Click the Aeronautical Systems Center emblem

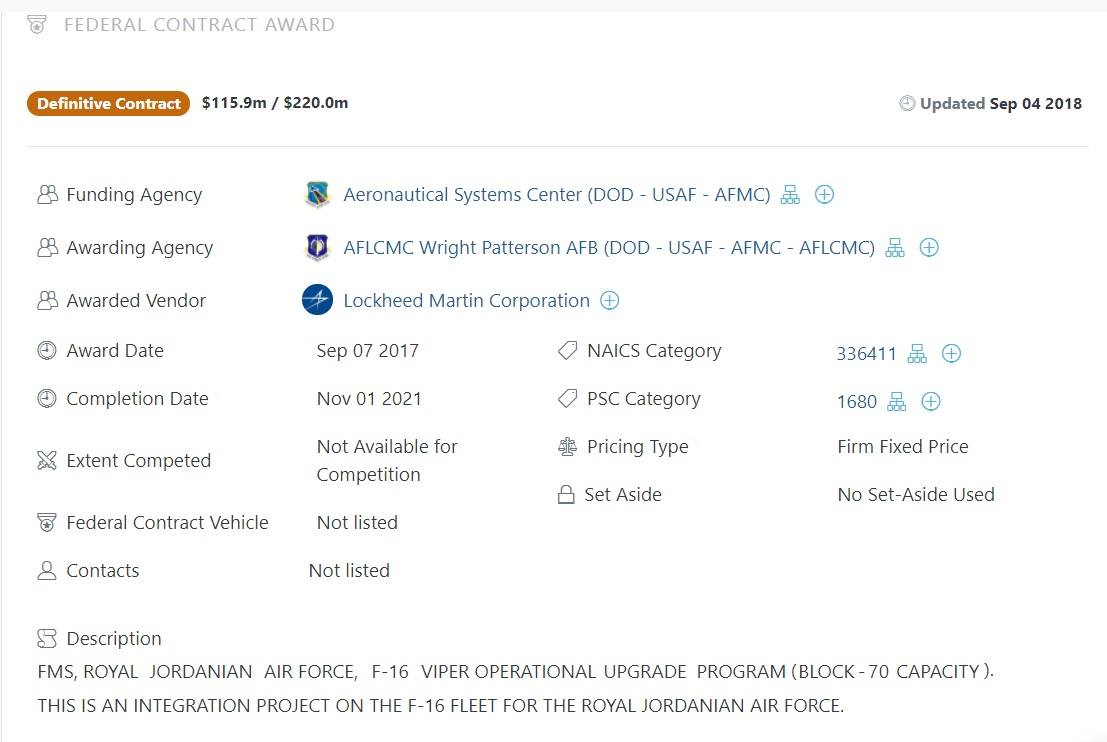click(x=317, y=194)
